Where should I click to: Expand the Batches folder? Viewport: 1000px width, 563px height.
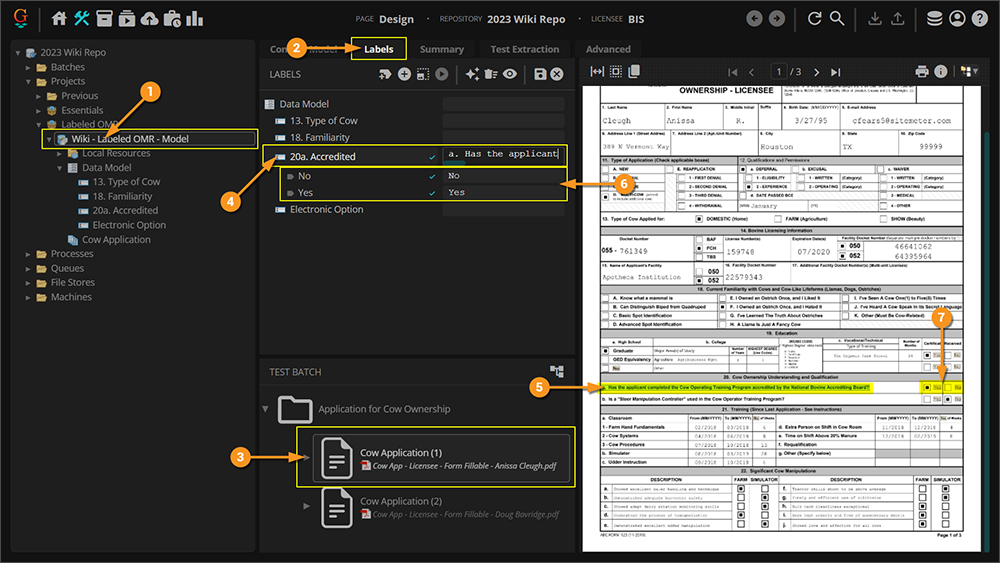(x=30, y=67)
